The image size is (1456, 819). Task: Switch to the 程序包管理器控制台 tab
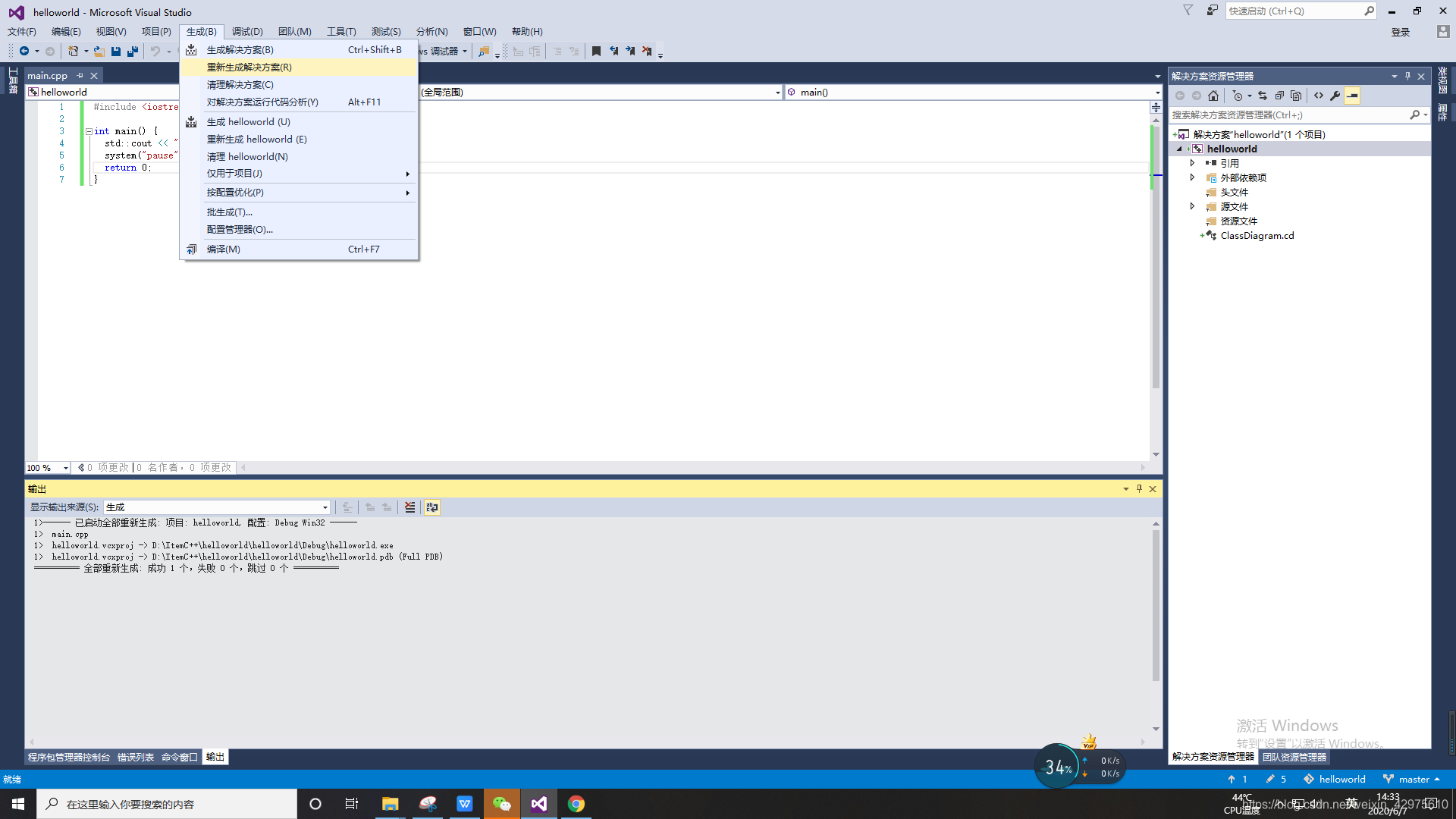pos(69,758)
